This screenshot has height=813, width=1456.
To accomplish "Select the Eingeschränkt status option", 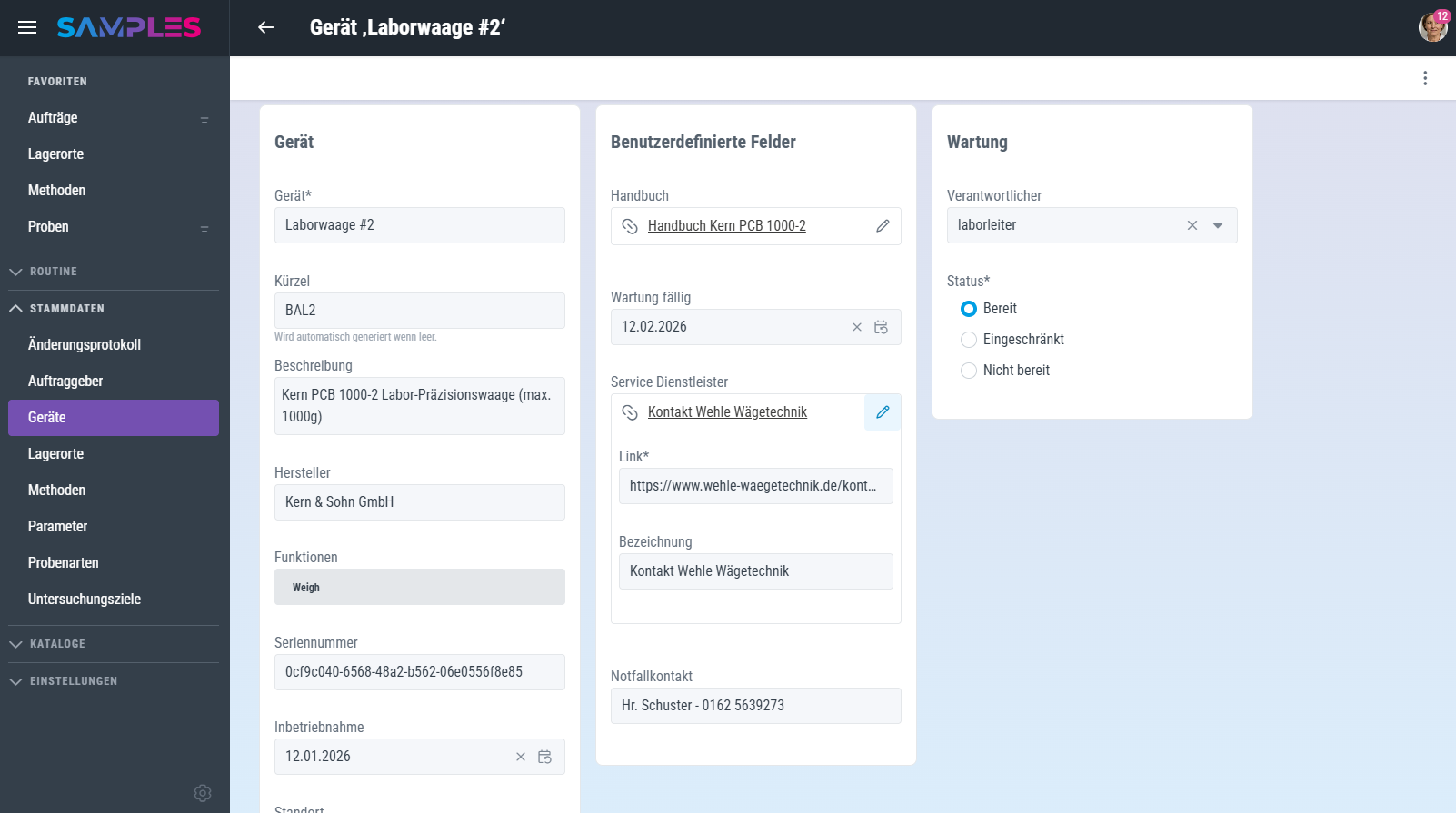I will (x=969, y=340).
